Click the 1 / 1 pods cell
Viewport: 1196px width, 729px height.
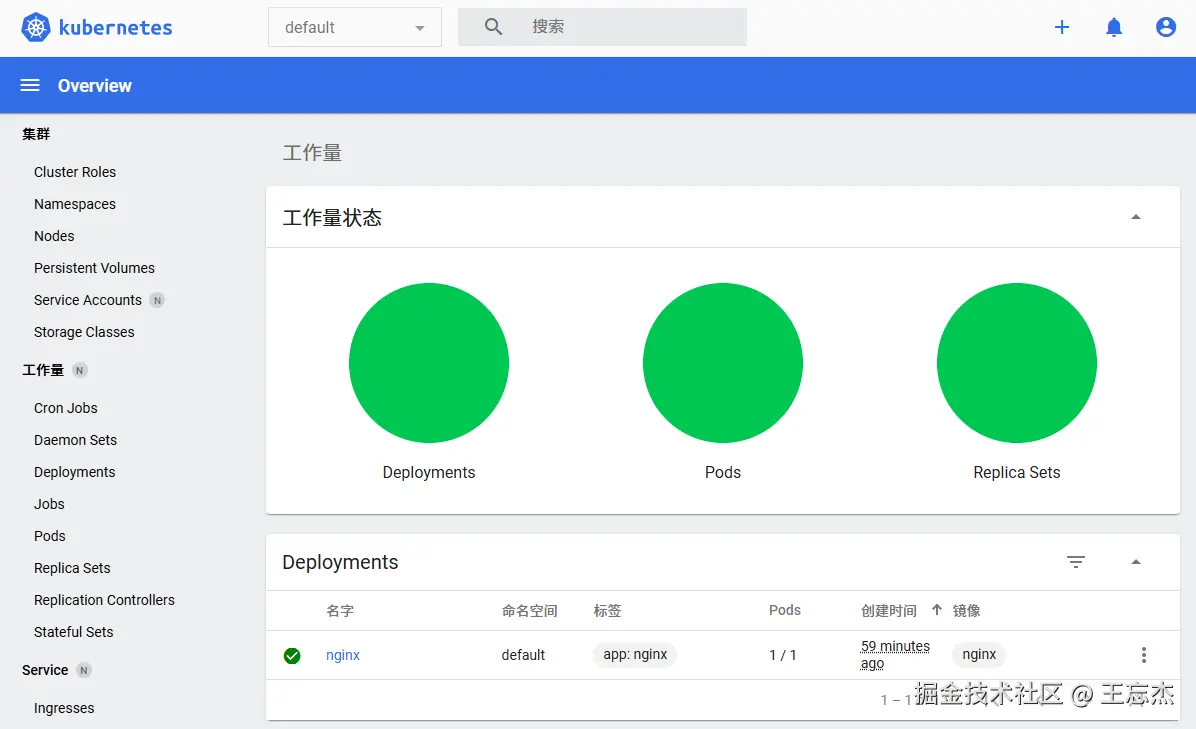click(x=783, y=655)
